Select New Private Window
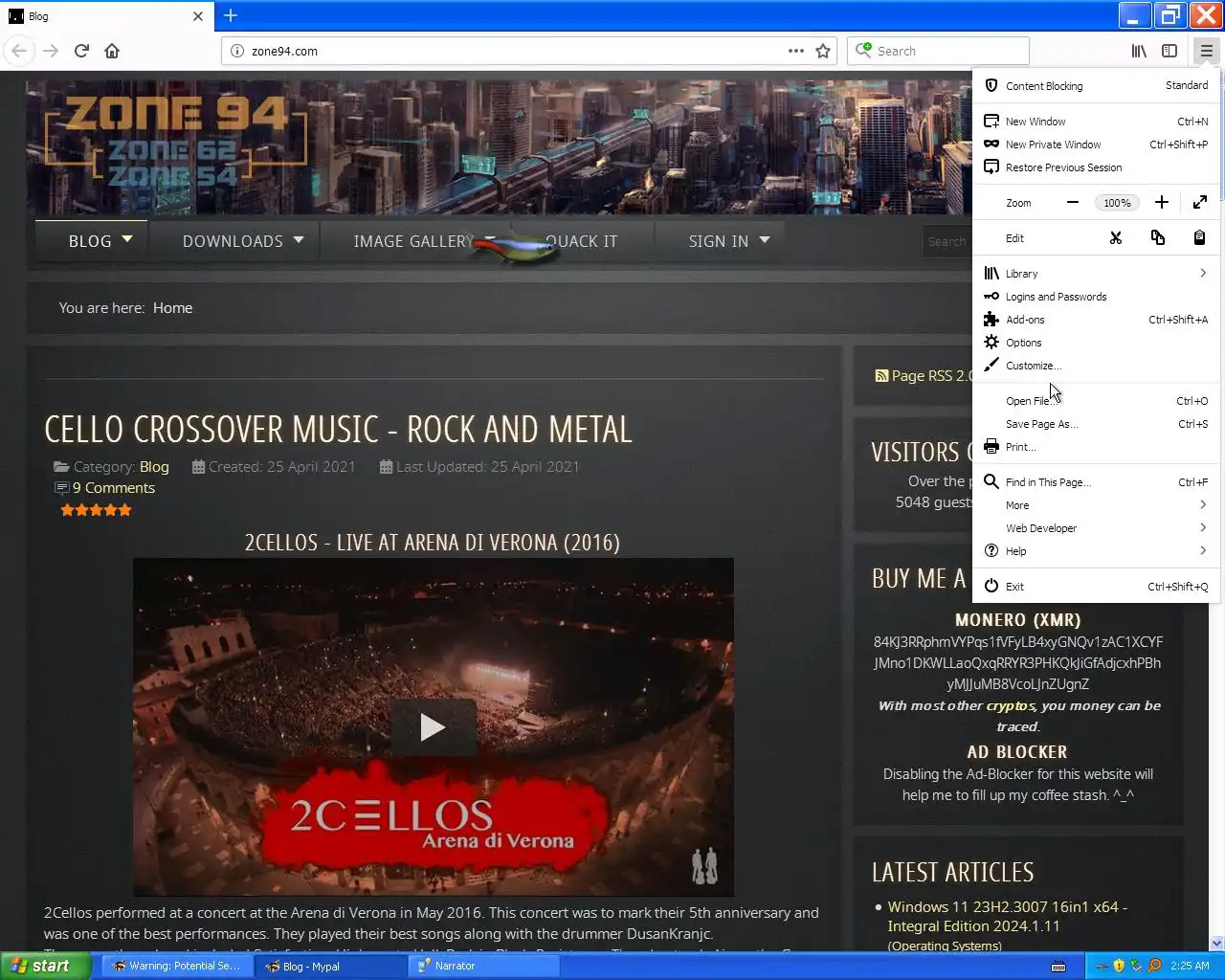1225x980 pixels. click(x=1096, y=145)
